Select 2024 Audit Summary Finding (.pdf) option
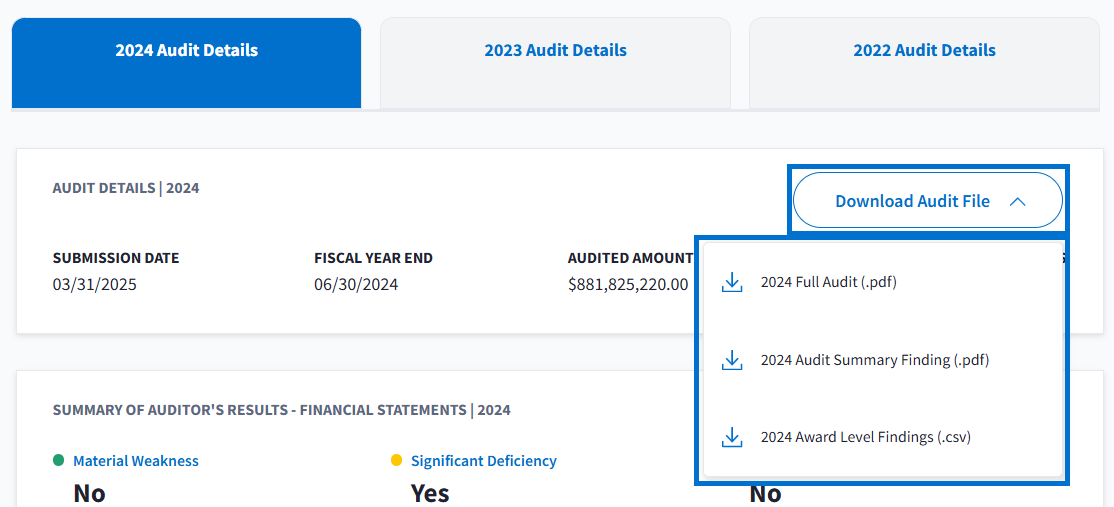This screenshot has width=1114, height=507. (x=874, y=360)
